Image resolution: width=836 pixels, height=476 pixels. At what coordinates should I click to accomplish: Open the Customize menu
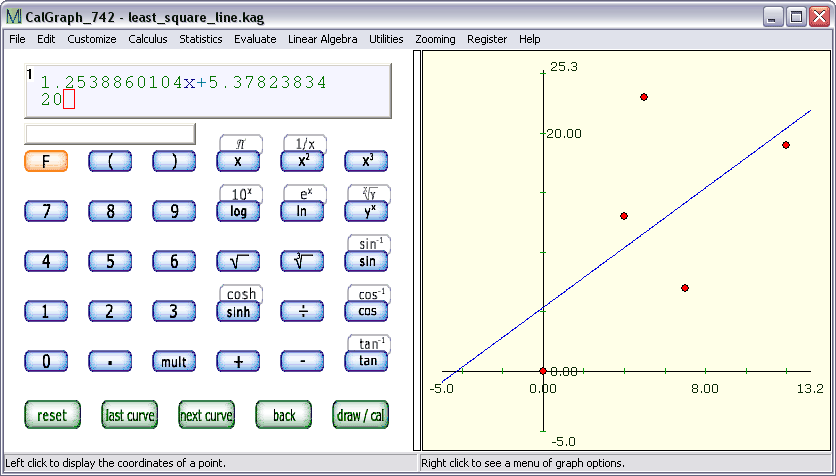click(92, 39)
